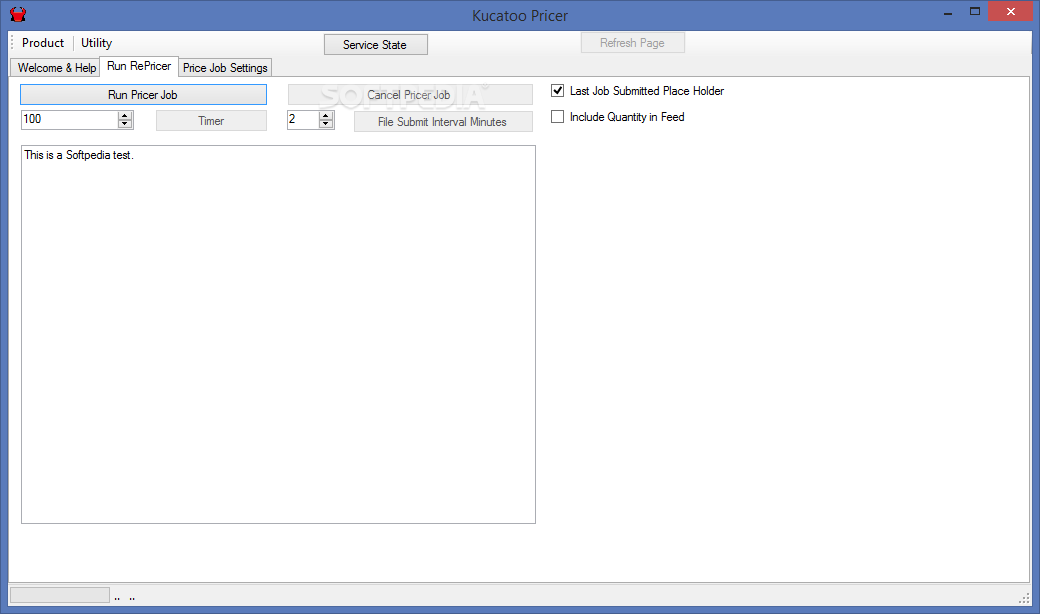Switch to the Welcome & Help tab

click(x=56, y=68)
